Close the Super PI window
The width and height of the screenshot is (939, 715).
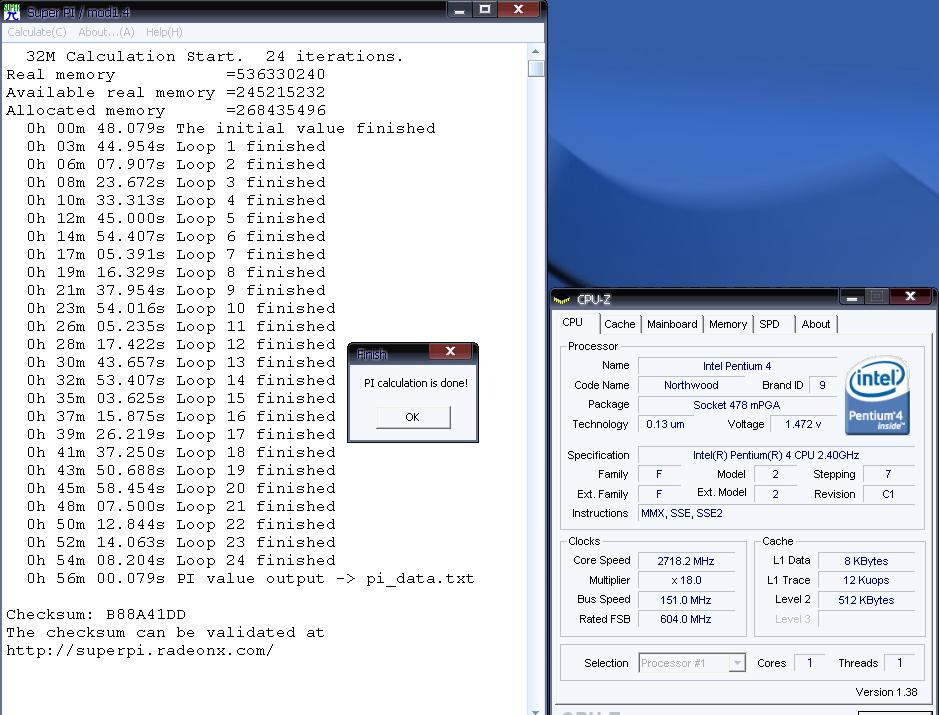tap(519, 10)
